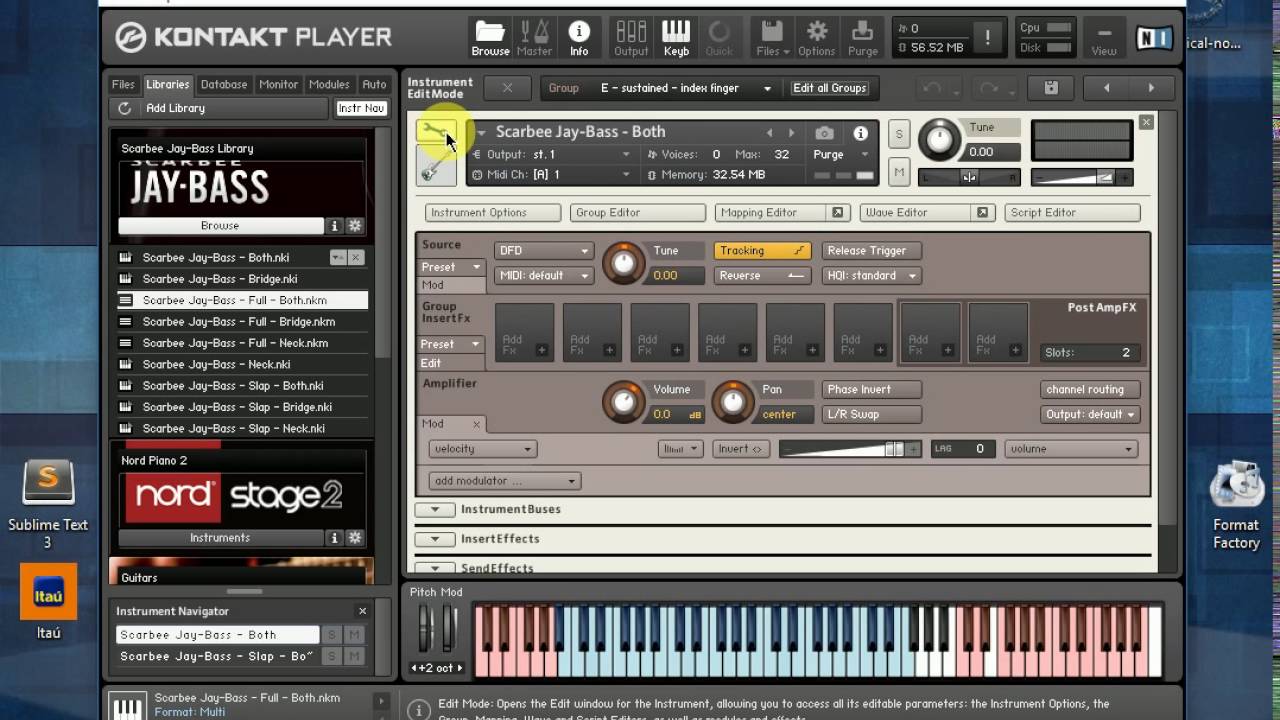Click Edit all Groups button
Image resolution: width=1280 pixels, height=720 pixels.
pyautogui.click(x=830, y=88)
